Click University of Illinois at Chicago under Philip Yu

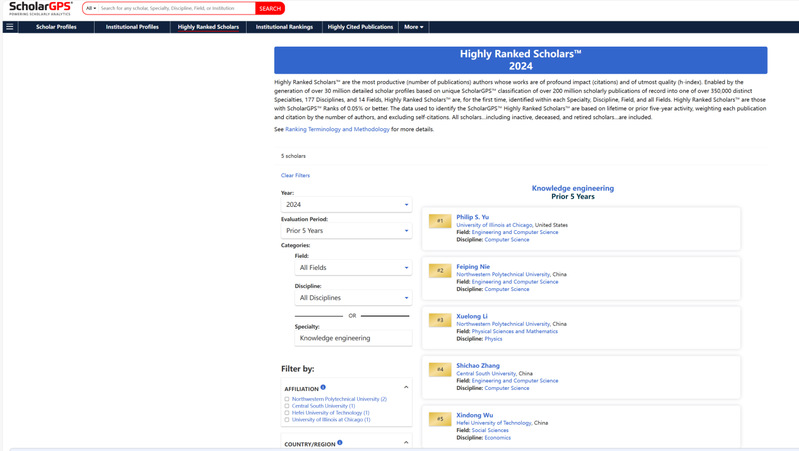(494, 225)
